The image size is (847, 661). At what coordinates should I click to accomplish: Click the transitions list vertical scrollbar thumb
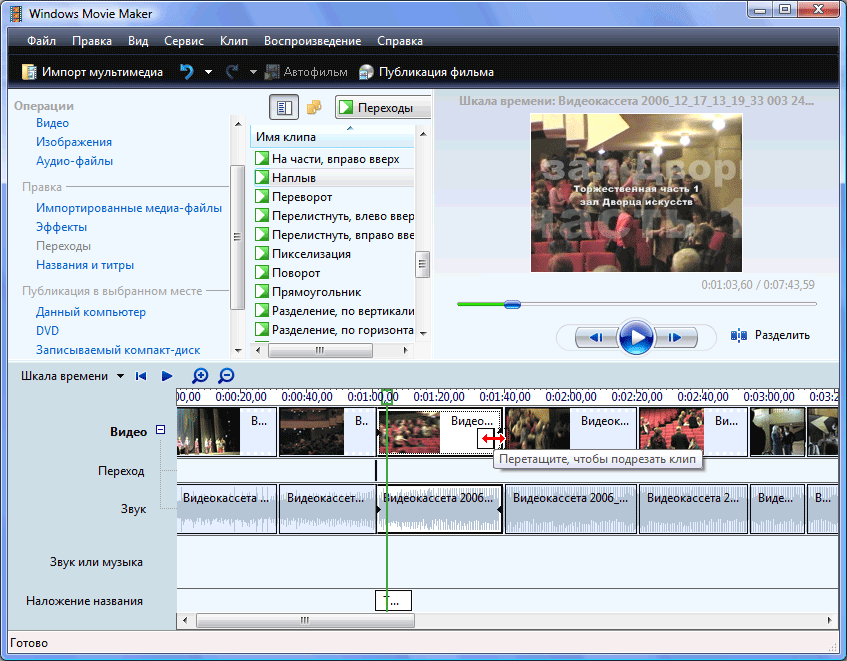tap(422, 265)
